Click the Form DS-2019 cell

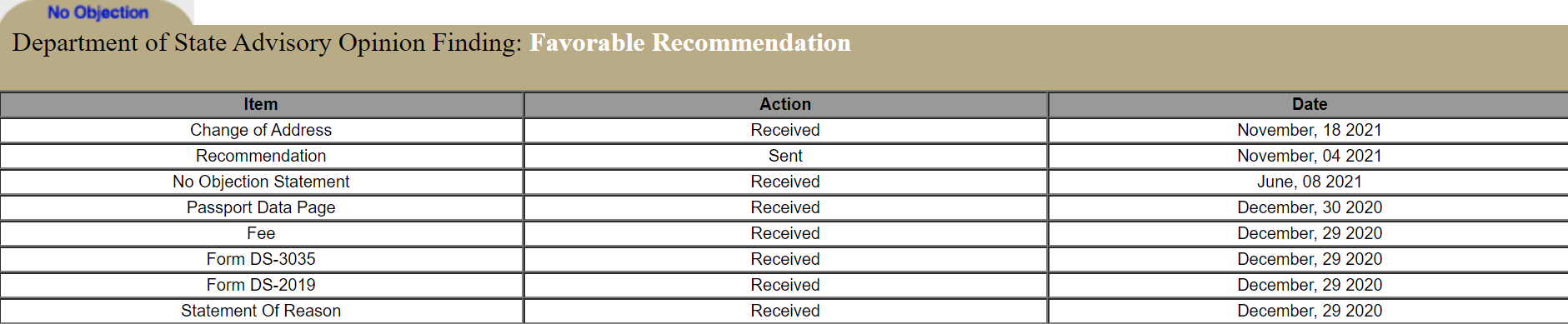(x=261, y=285)
